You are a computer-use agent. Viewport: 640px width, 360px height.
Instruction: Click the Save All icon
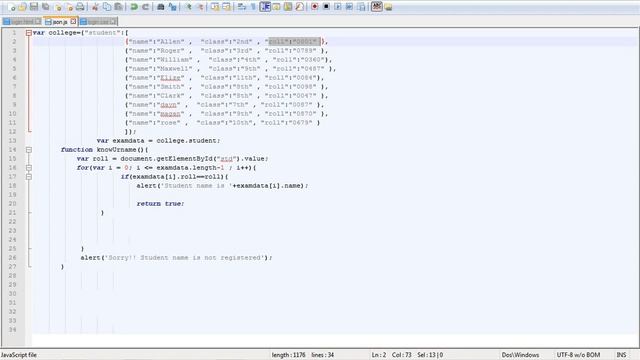pyautogui.click(x=46, y=7)
